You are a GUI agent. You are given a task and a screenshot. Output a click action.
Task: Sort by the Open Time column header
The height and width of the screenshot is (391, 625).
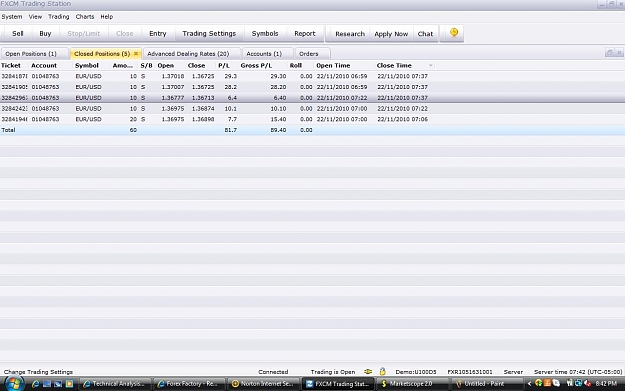[x=333, y=65]
